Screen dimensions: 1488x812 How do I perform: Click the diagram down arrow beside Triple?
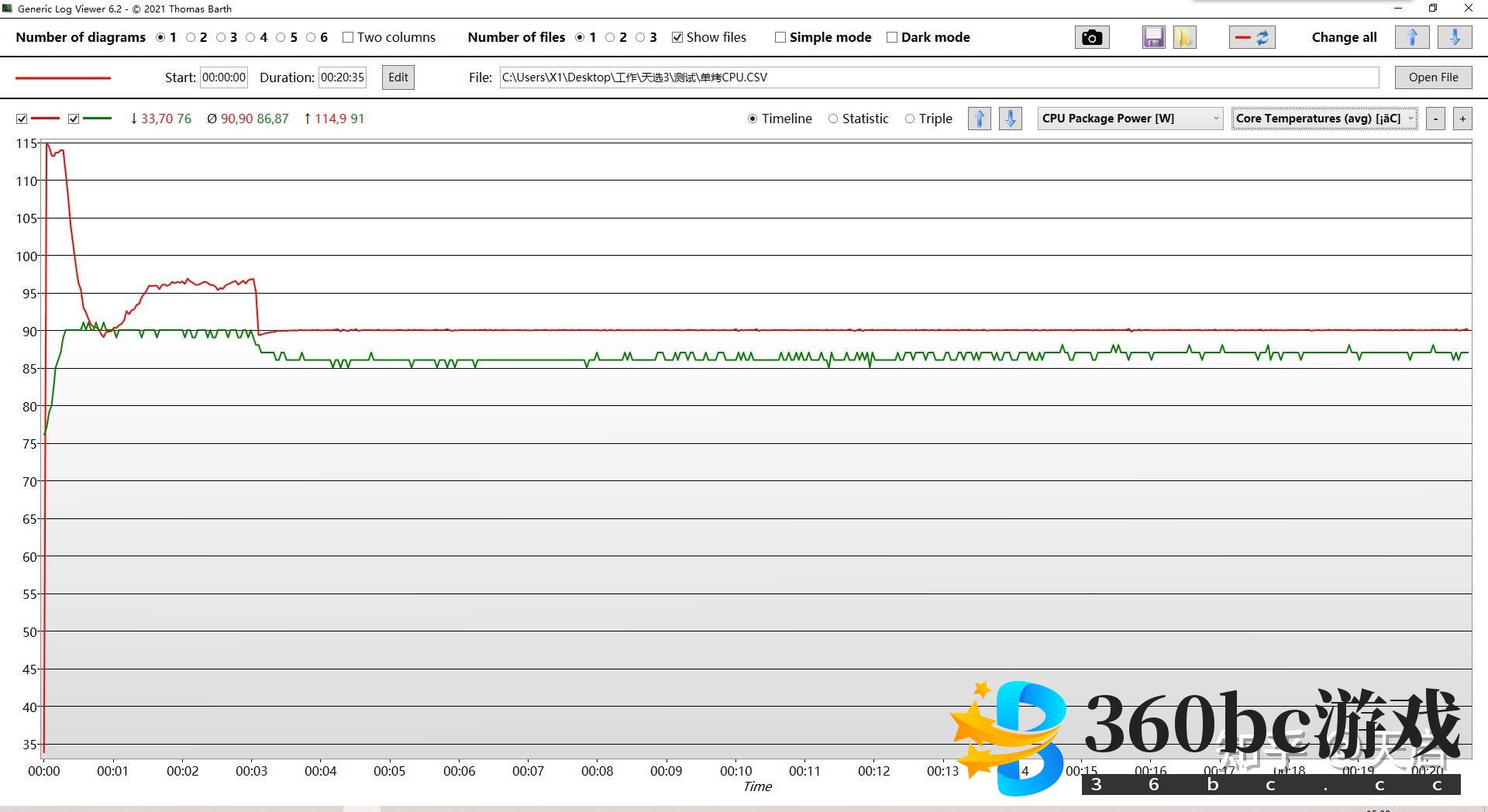click(x=1010, y=119)
